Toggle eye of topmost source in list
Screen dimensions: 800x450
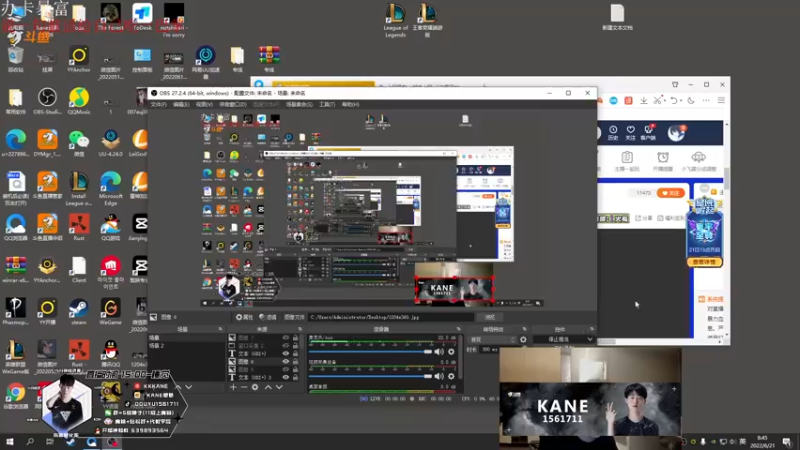click(286, 338)
